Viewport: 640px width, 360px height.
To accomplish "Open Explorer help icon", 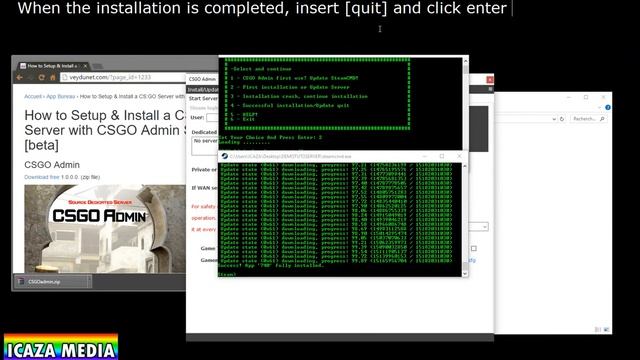I will pyautogui.click(x=608, y=107).
